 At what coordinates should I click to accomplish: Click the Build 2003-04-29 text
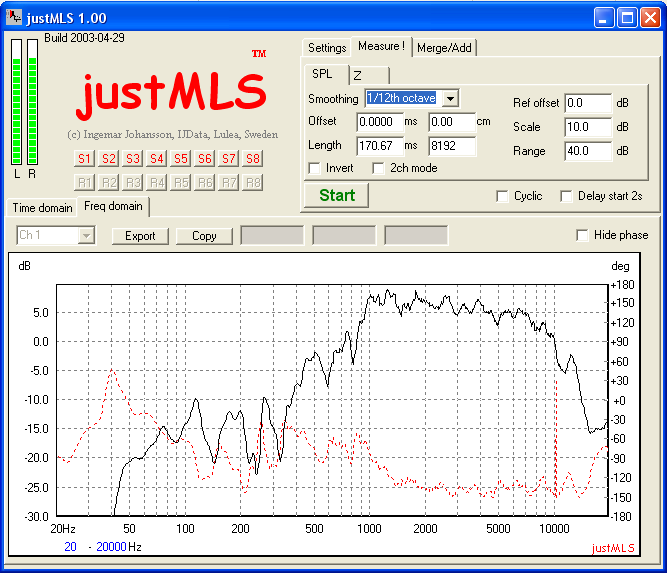pyautogui.click(x=84, y=38)
